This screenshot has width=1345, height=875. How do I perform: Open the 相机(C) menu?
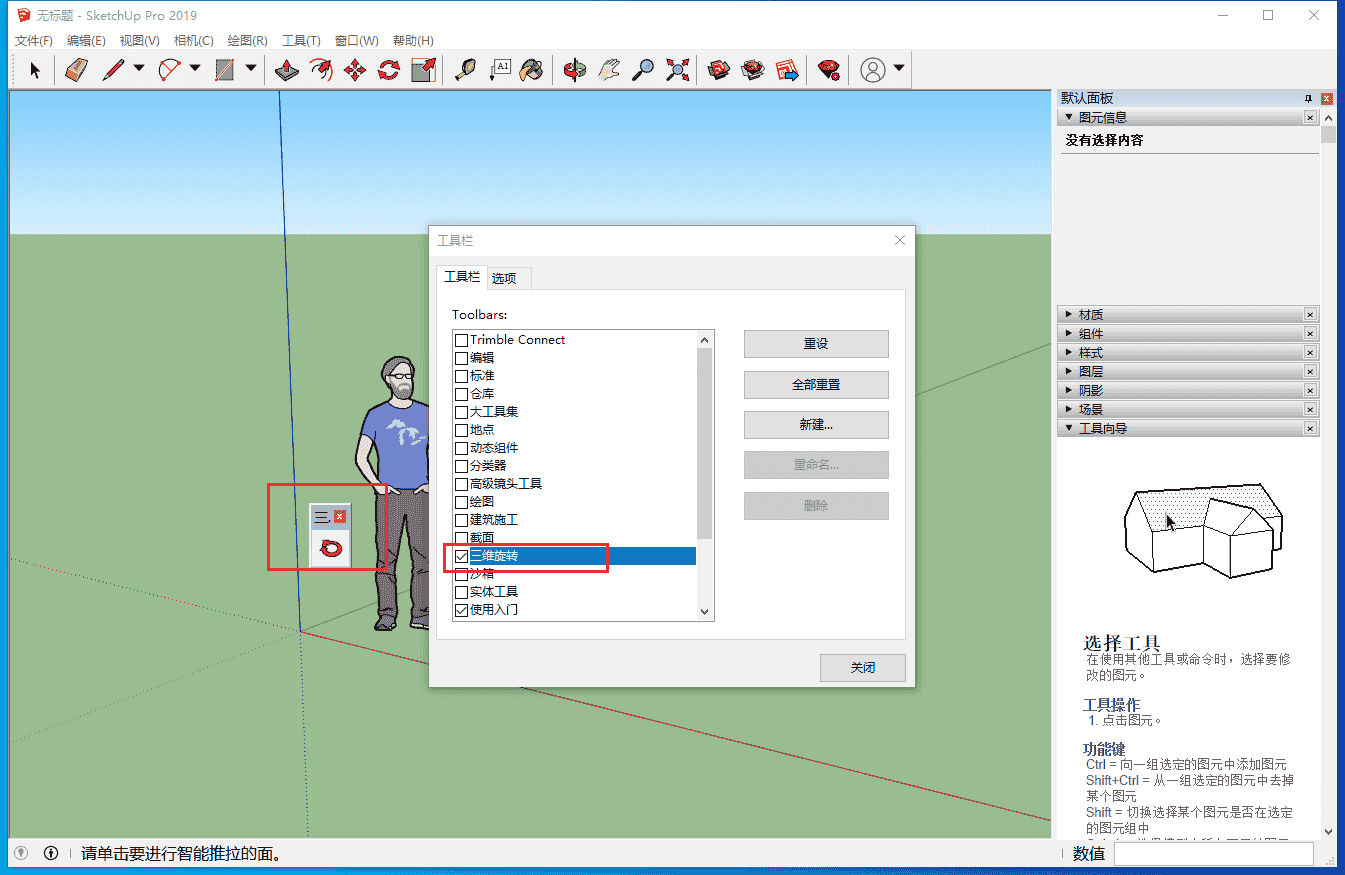(194, 41)
